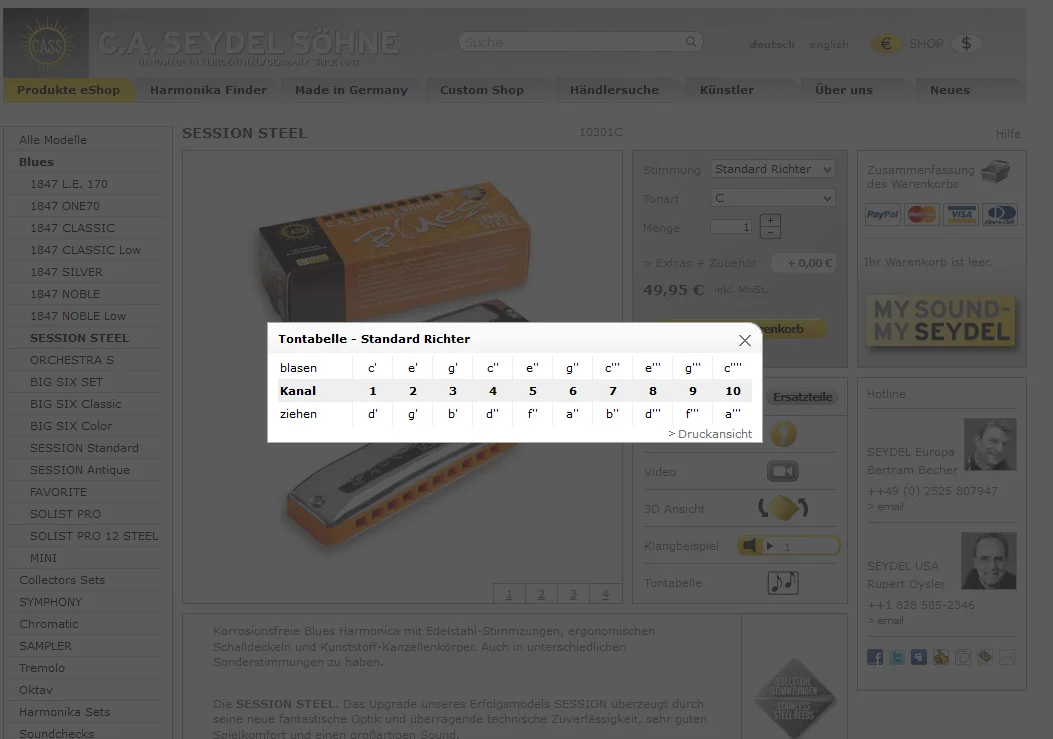Click the CASS sun logo
The height and width of the screenshot is (739, 1053).
46,44
